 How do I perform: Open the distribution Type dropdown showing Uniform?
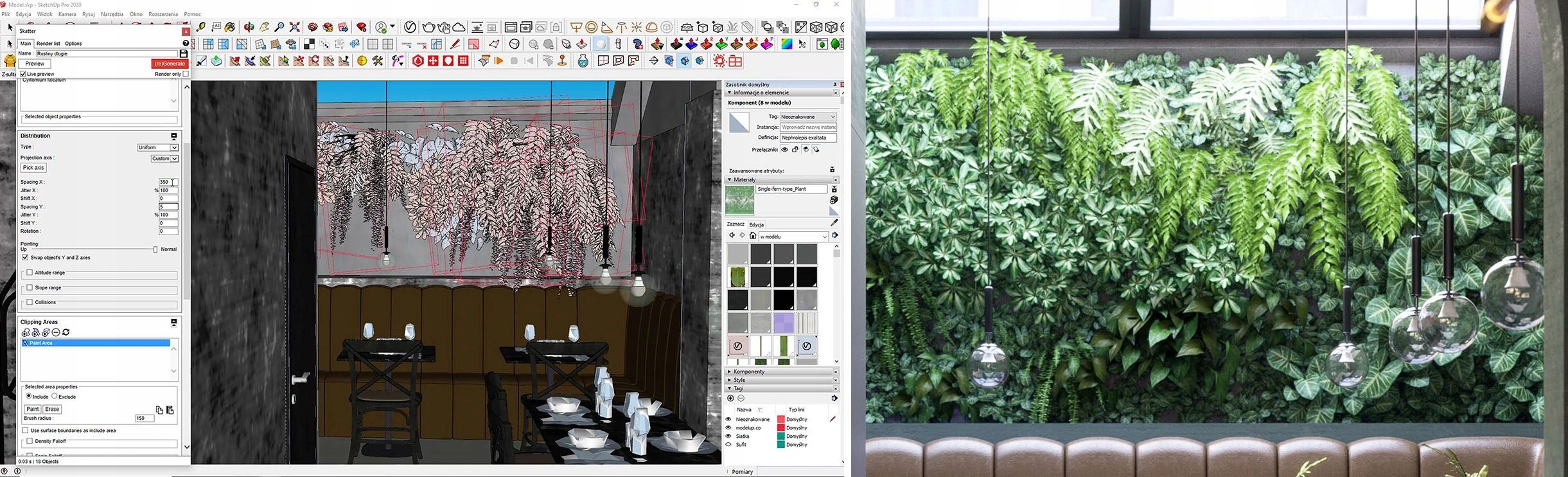click(x=157, y=147)
